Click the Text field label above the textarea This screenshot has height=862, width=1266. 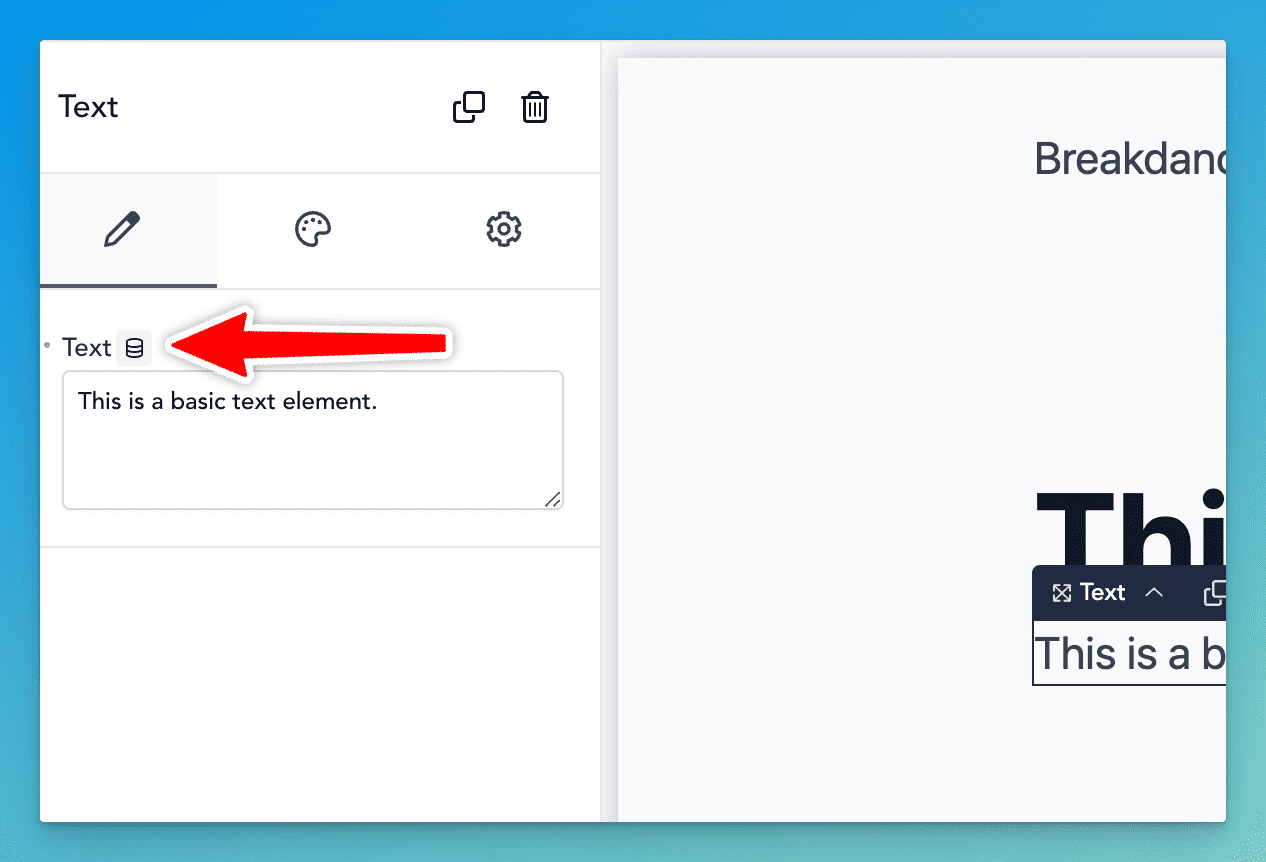[86, 348]
